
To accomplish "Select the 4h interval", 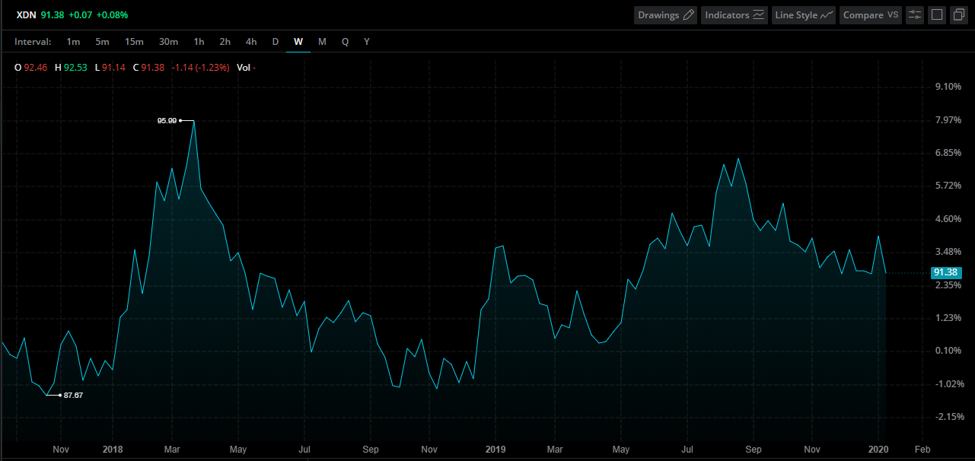I will pyautogui.click(x=251, y=42).
